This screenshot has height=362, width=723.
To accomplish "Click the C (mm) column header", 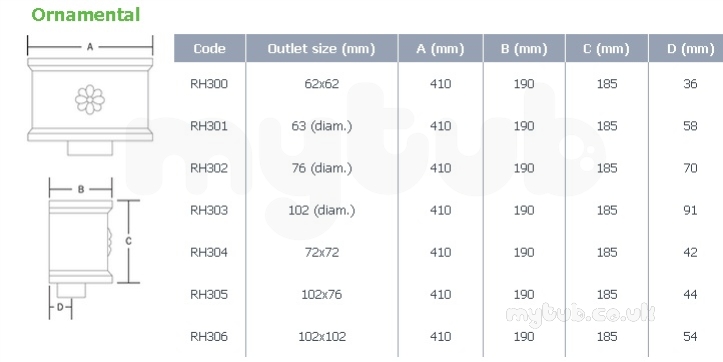I will pos(606,48).
